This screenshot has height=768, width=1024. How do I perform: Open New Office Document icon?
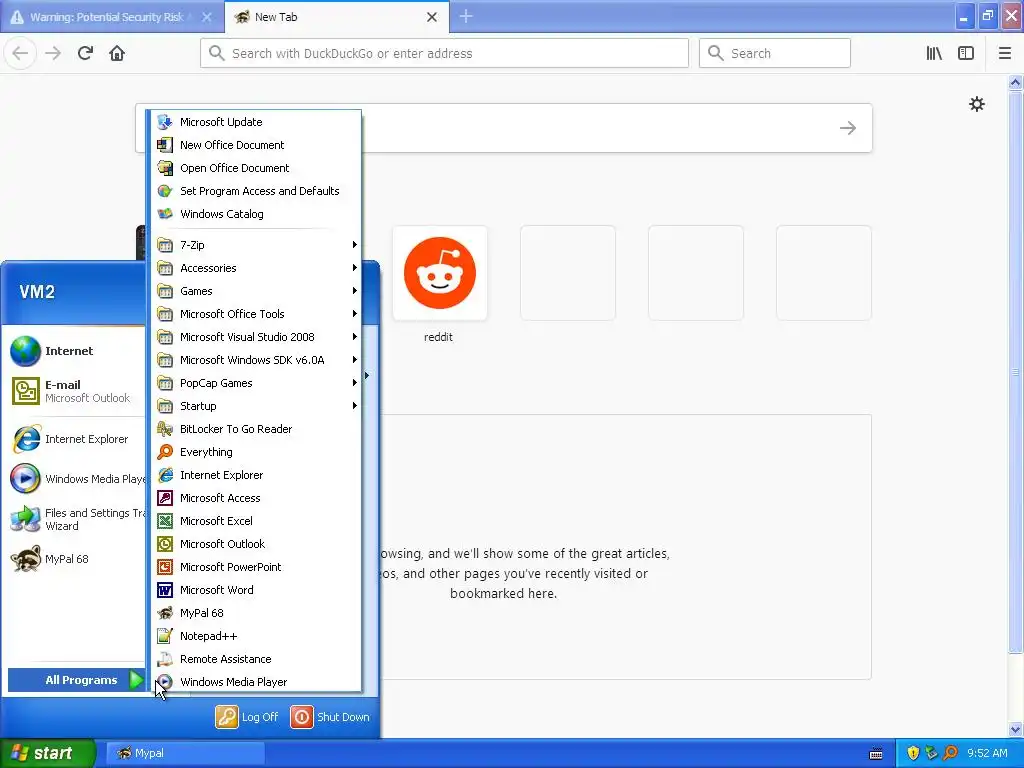[165, 145]
